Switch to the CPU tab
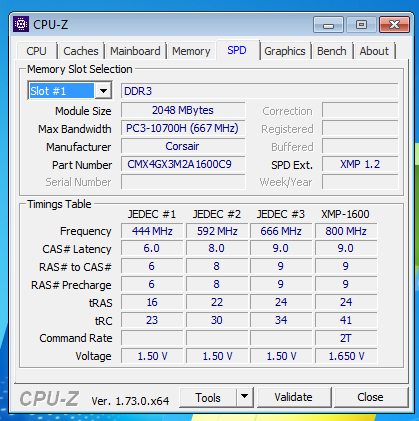419x421 pixels. coord(36,51)
